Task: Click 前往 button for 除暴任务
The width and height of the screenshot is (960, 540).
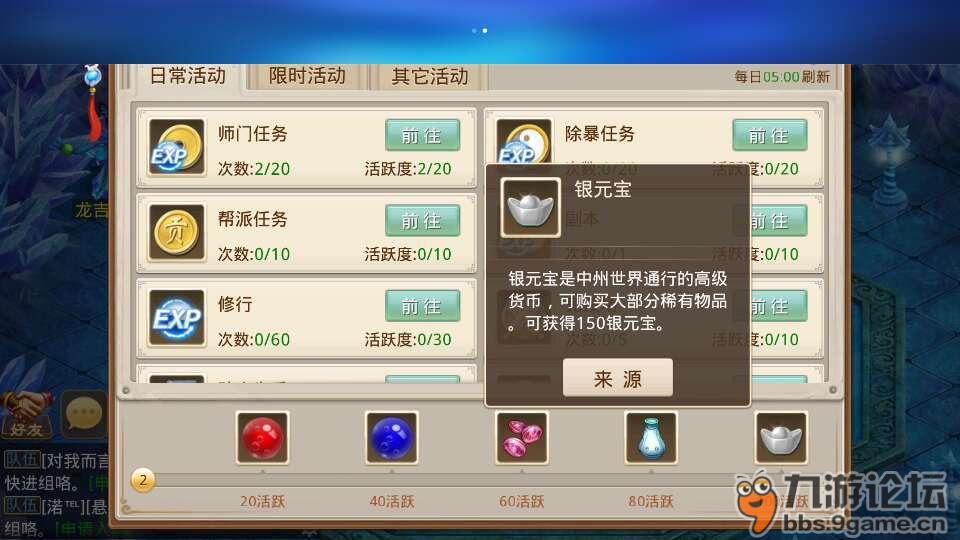Action: tap(770, 135)
